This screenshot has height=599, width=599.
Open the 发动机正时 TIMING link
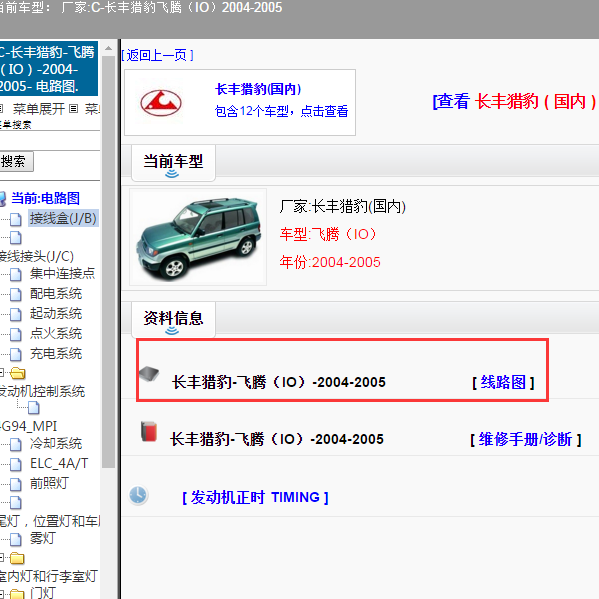(x=255, y=497)
